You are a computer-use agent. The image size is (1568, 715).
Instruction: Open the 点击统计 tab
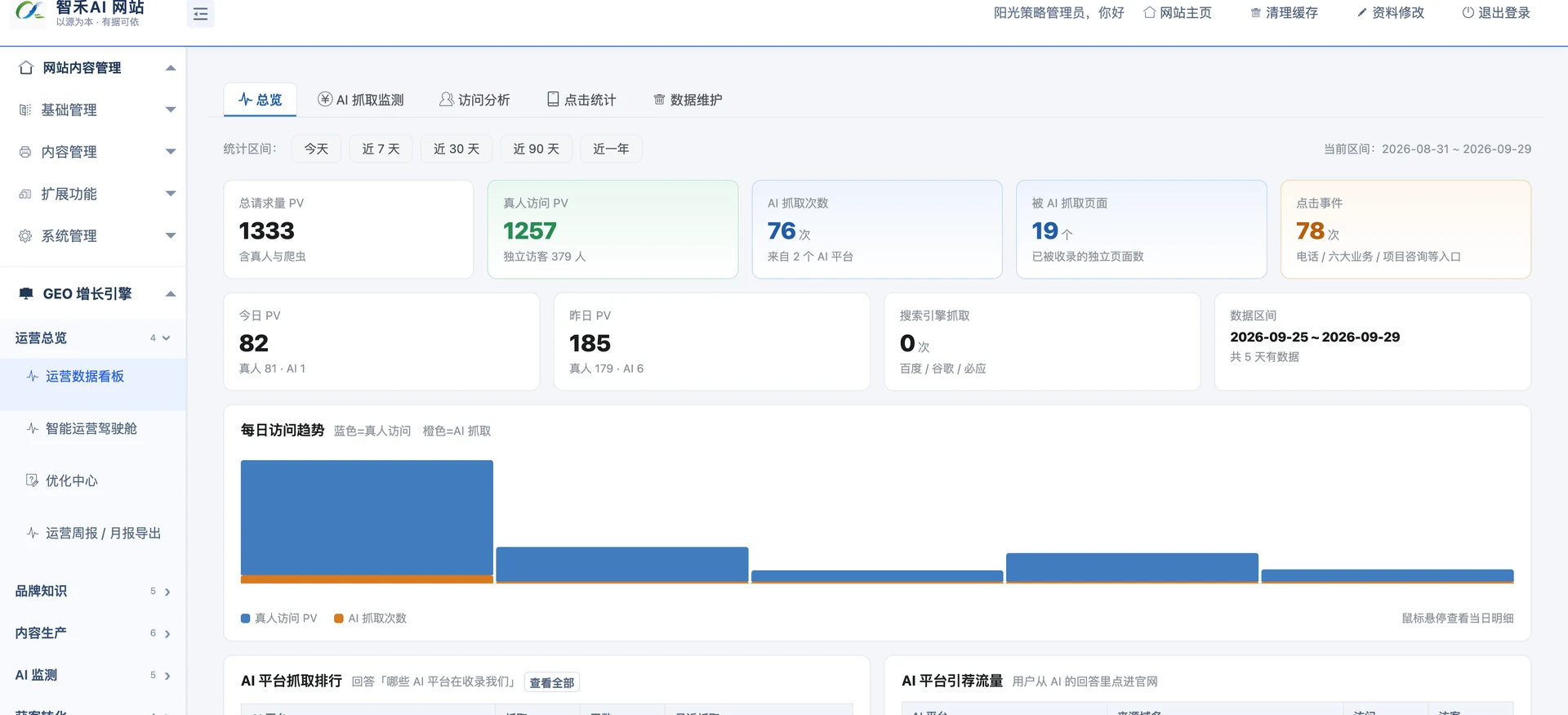pyautogui.click(x=581, y=100)
